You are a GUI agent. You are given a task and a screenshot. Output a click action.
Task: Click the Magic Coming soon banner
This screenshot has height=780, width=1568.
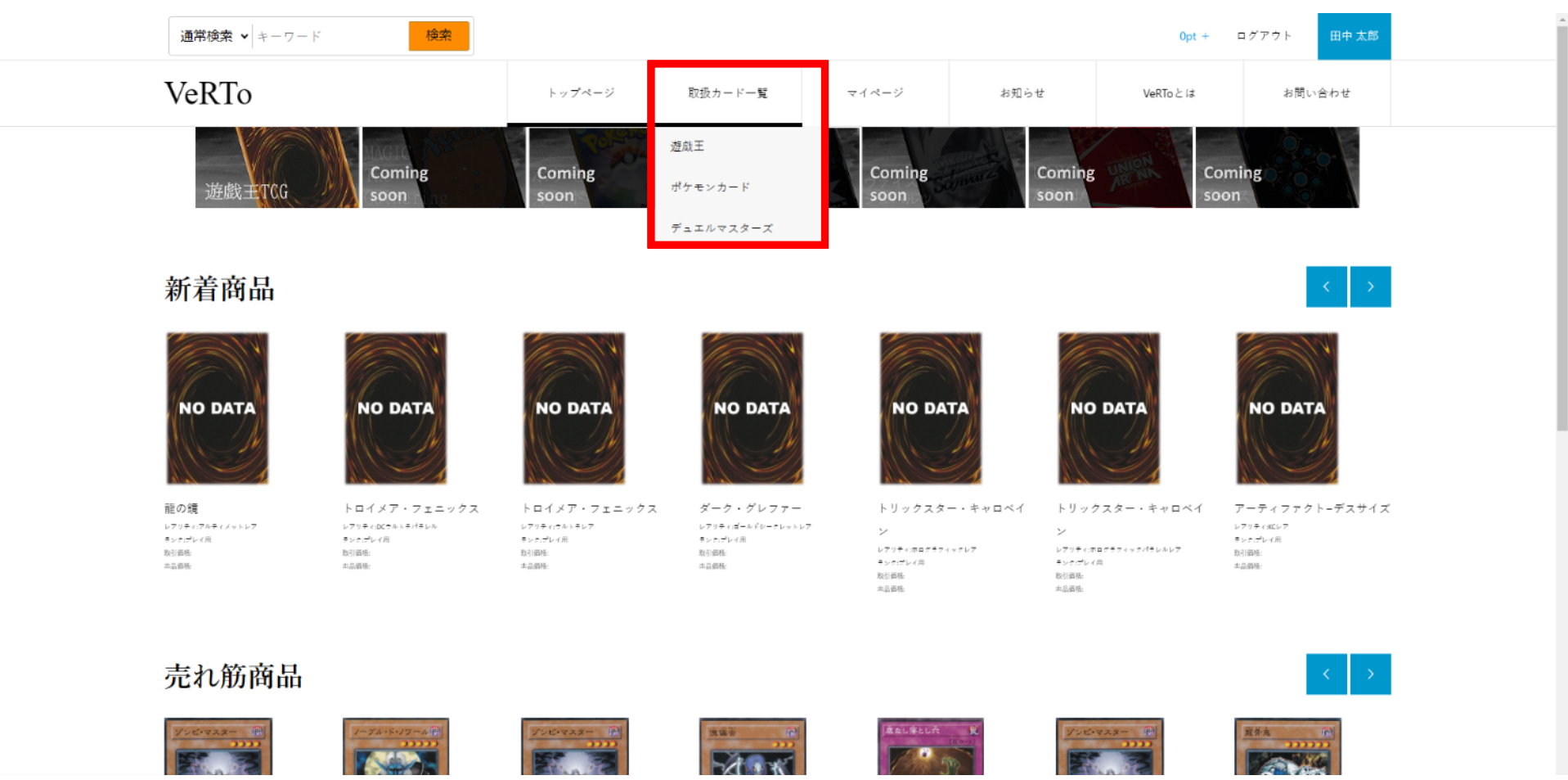click(444, 167)
